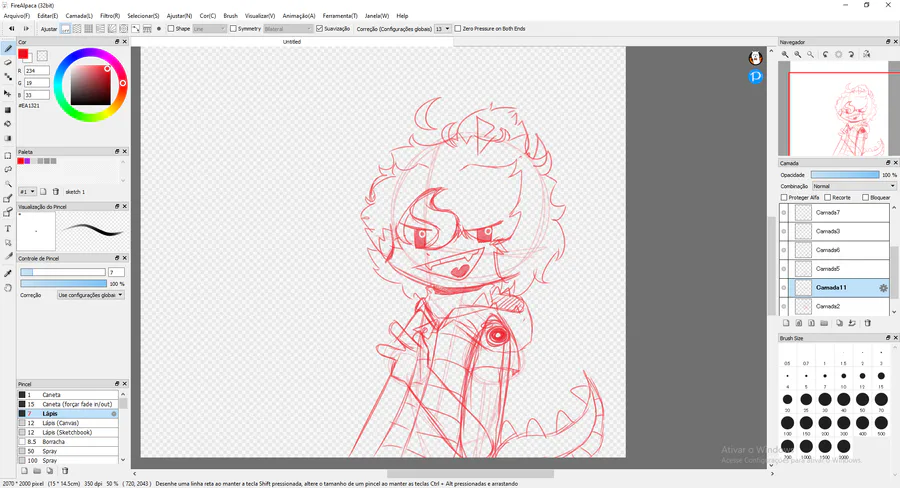The height and width of the screenshot is (488, 900).
Task: Open the Symmetry Bilateral dropdown
Action: click(x=288, y=29)
